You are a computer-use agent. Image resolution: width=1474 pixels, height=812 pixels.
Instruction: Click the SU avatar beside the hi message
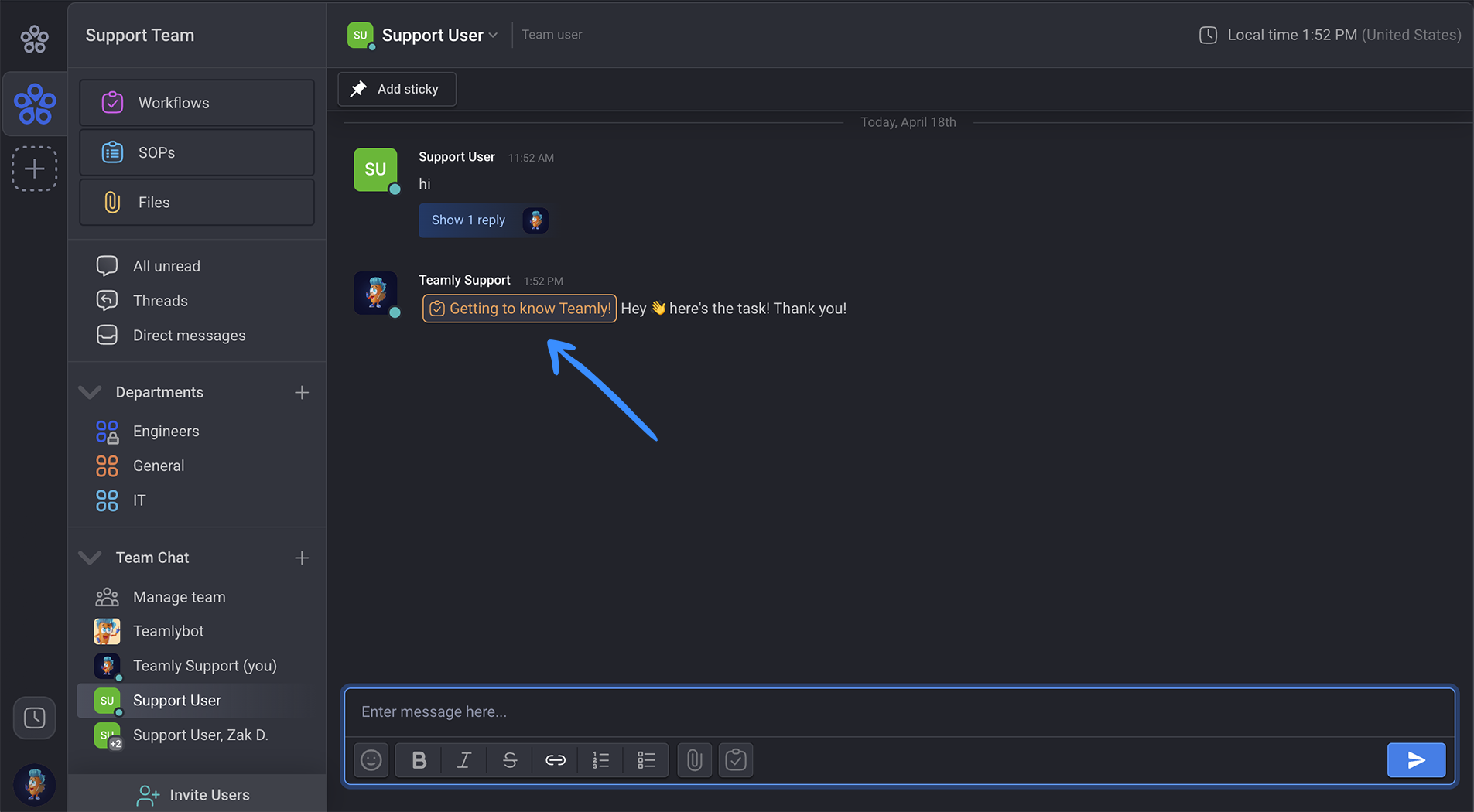[x=376, y=170]
